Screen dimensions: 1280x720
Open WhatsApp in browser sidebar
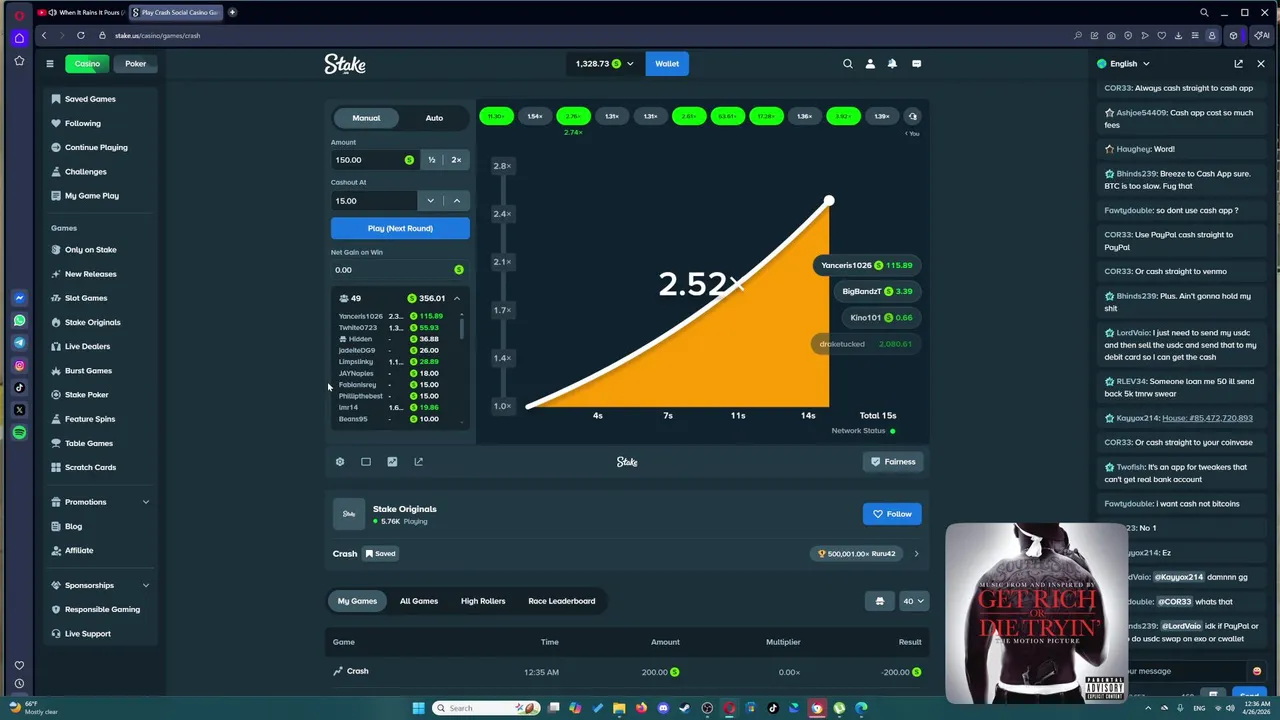point(19,321)
